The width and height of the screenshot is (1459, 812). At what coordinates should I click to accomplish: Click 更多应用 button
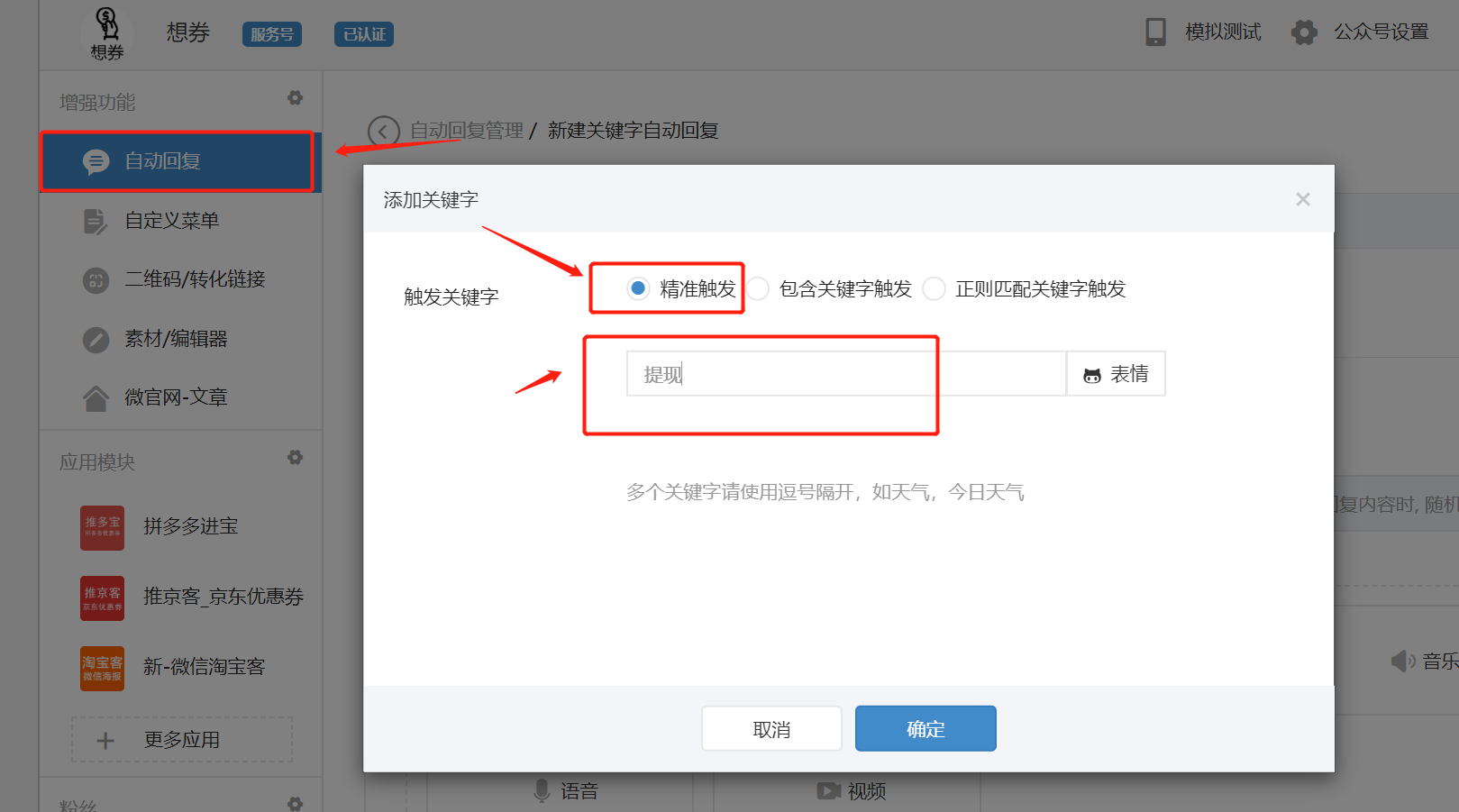(x=182, y=740)
